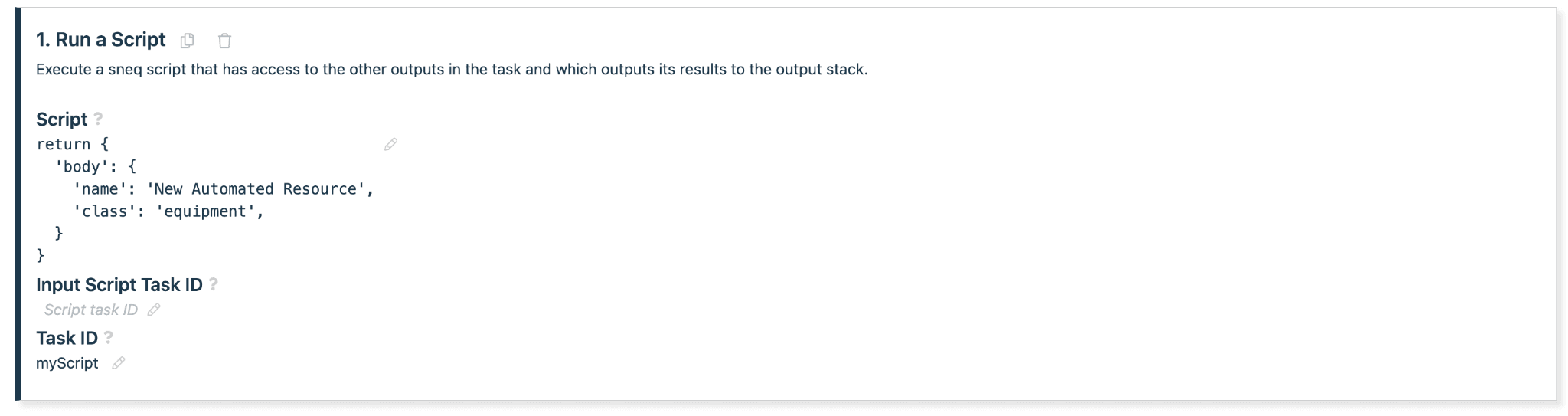The image size is (1568, 416).
Task: Click the pencil beside Script task ID placeholder
Action: point(154,310)
